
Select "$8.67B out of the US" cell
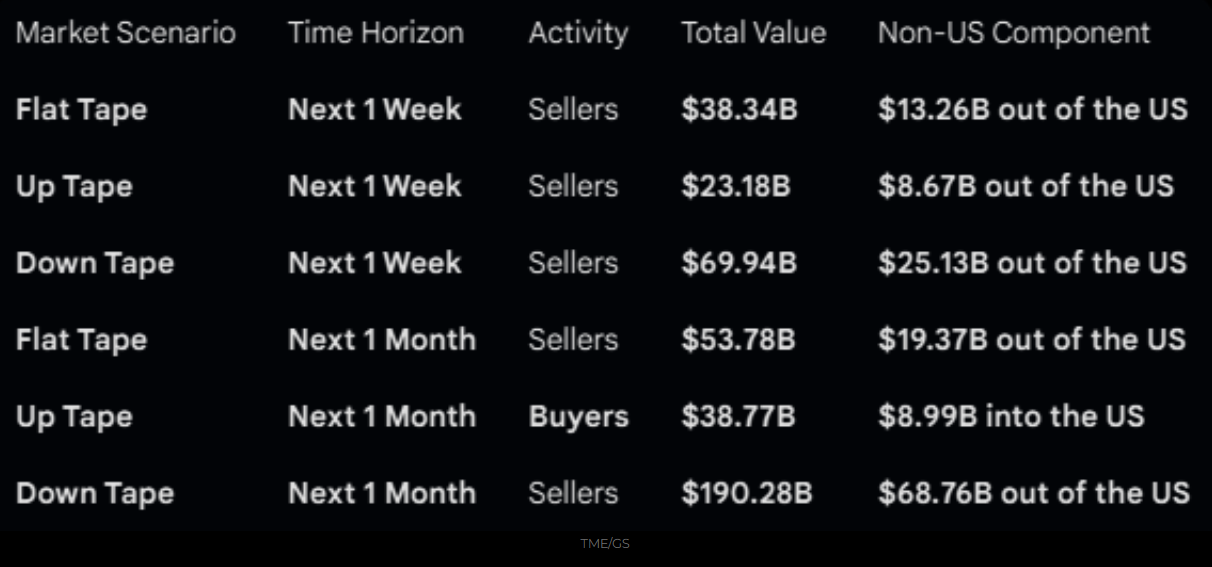1026,186
